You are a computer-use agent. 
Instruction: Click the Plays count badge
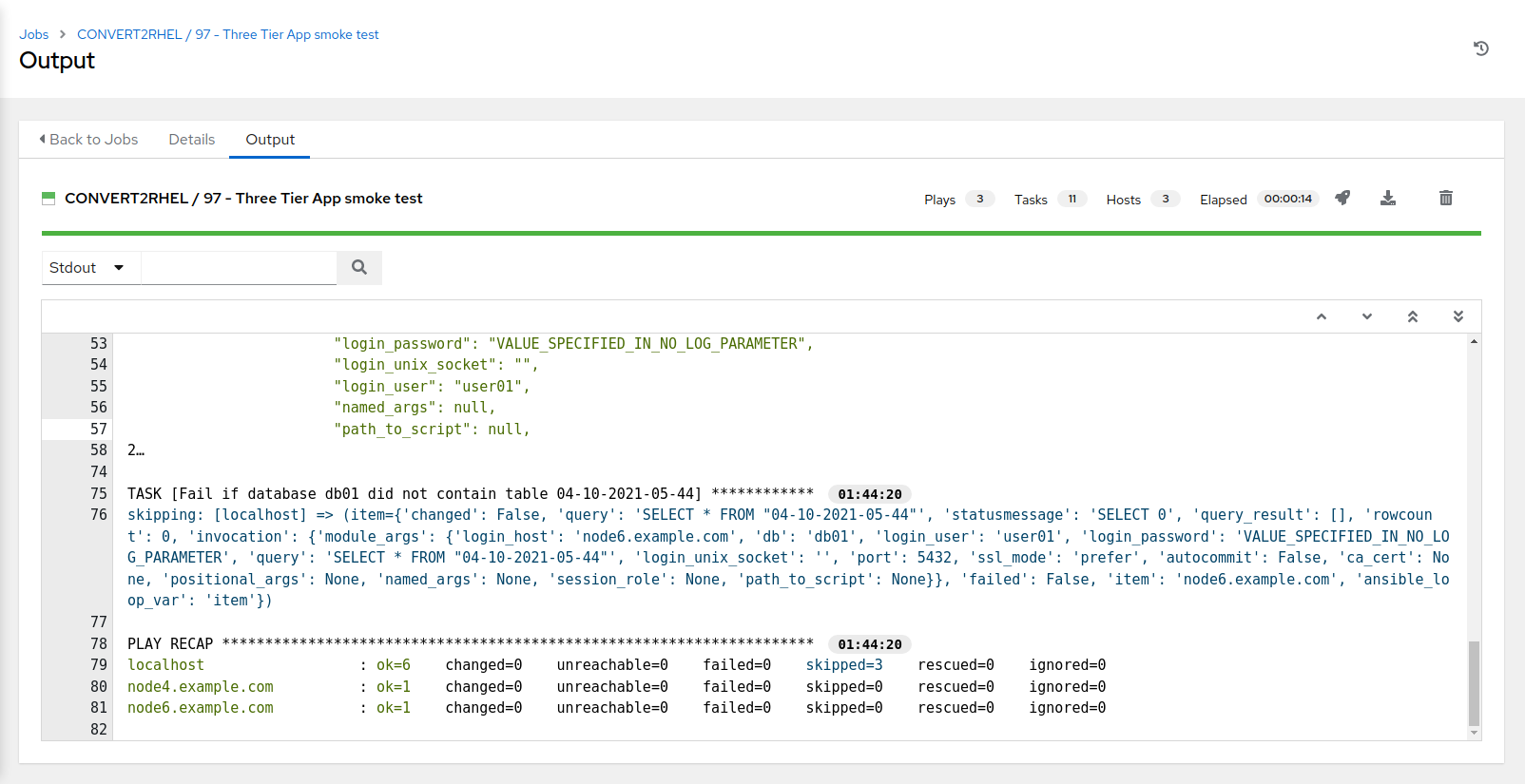click(x=980, y=199)
